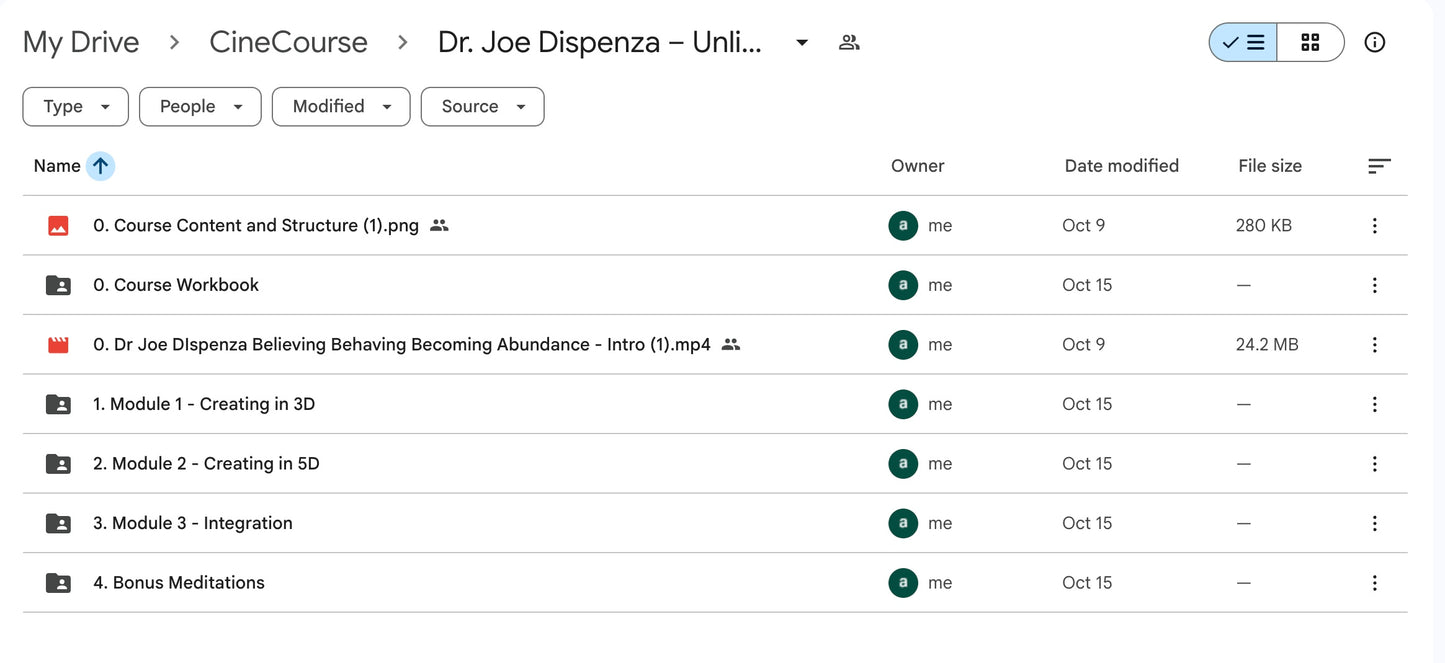1445x663 pixels.
Task: Click the folder icon beside Course Workbook
Action: 57,284
